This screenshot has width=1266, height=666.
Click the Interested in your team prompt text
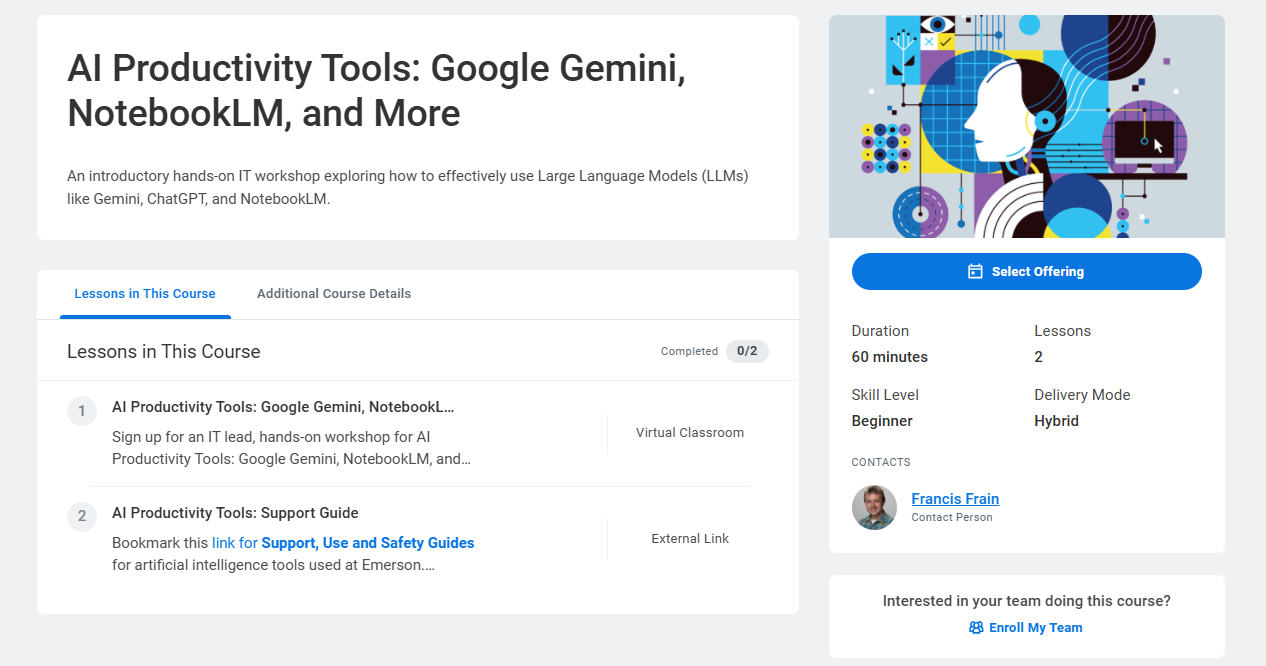tap(1027, 601)
